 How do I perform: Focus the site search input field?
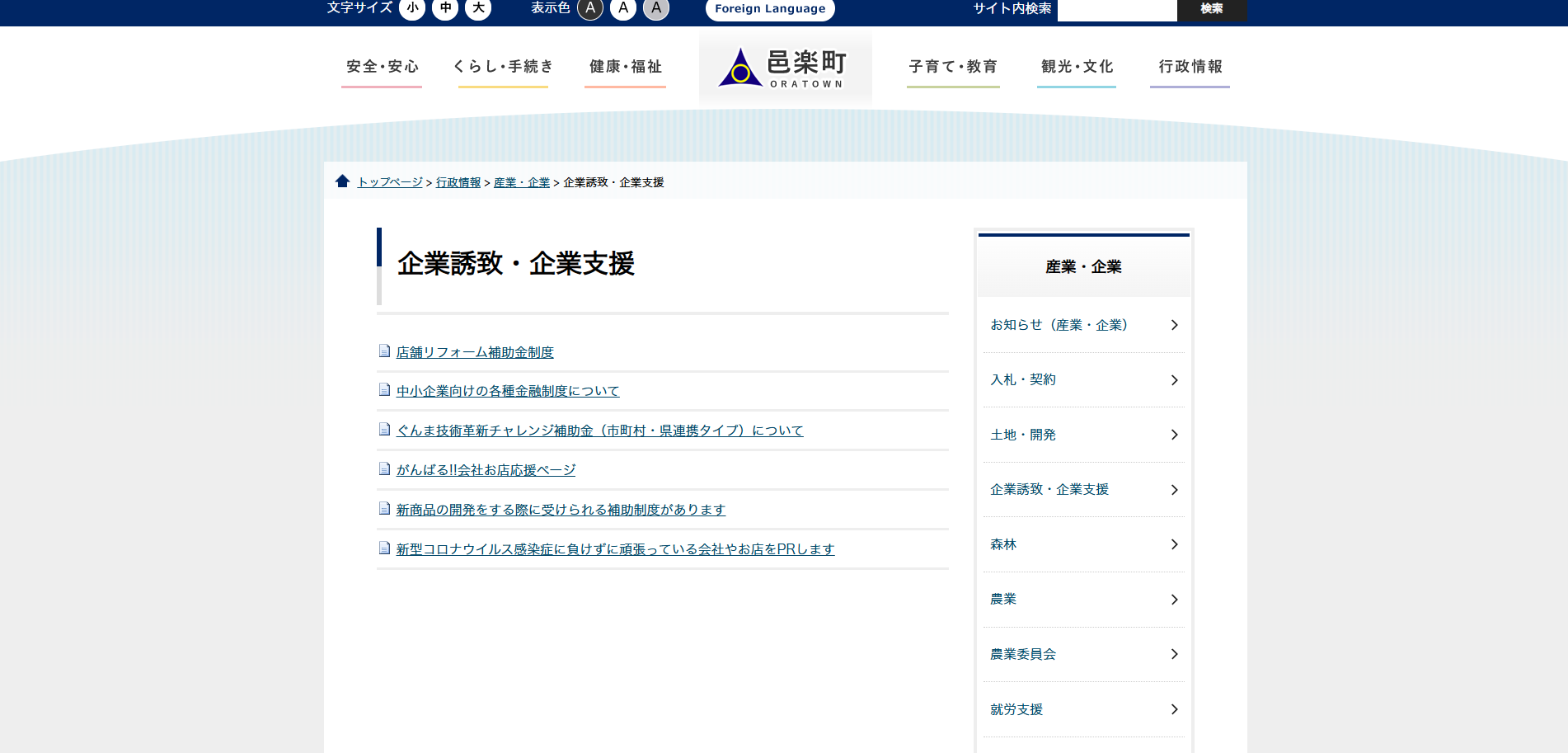(x=1117, y=9)
